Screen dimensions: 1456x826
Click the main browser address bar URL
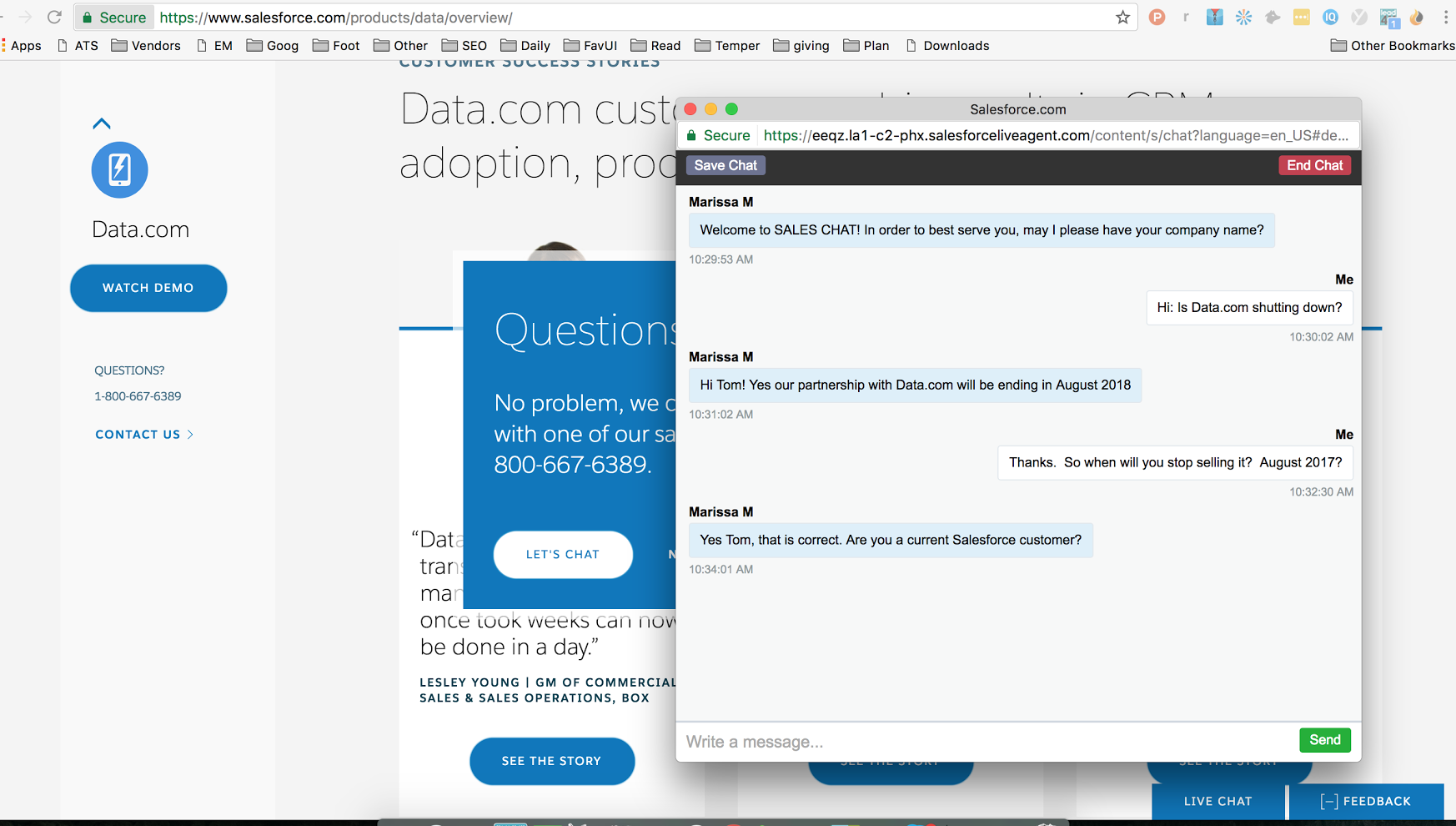[336, 18]
